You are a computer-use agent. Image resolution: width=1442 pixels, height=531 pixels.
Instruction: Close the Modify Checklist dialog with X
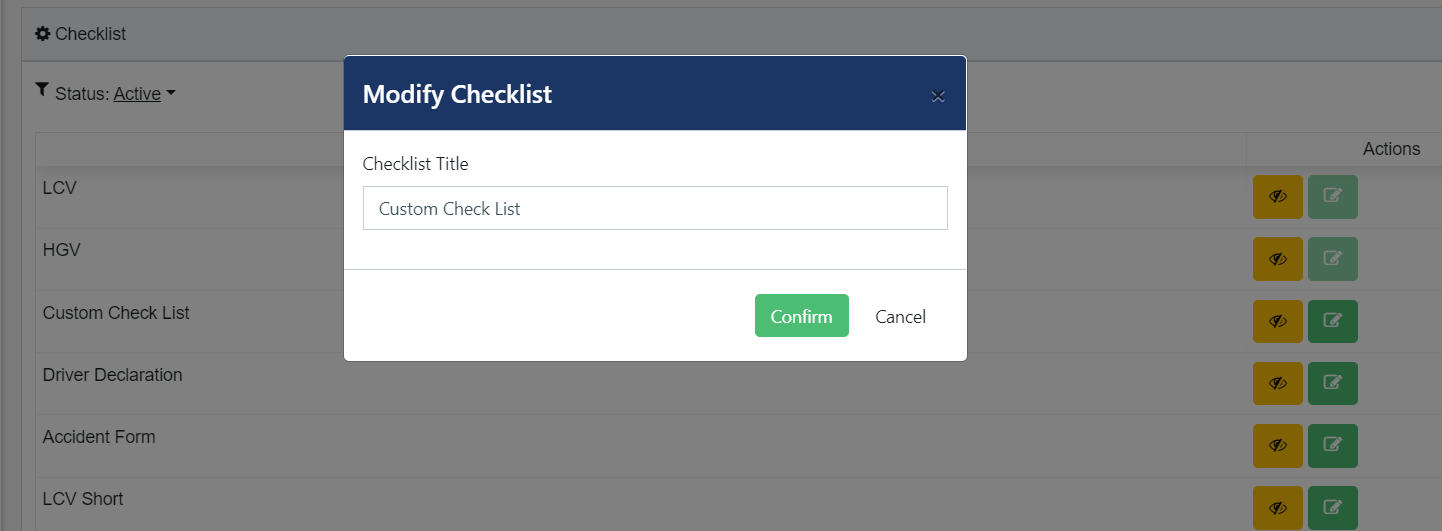(938, 96)
